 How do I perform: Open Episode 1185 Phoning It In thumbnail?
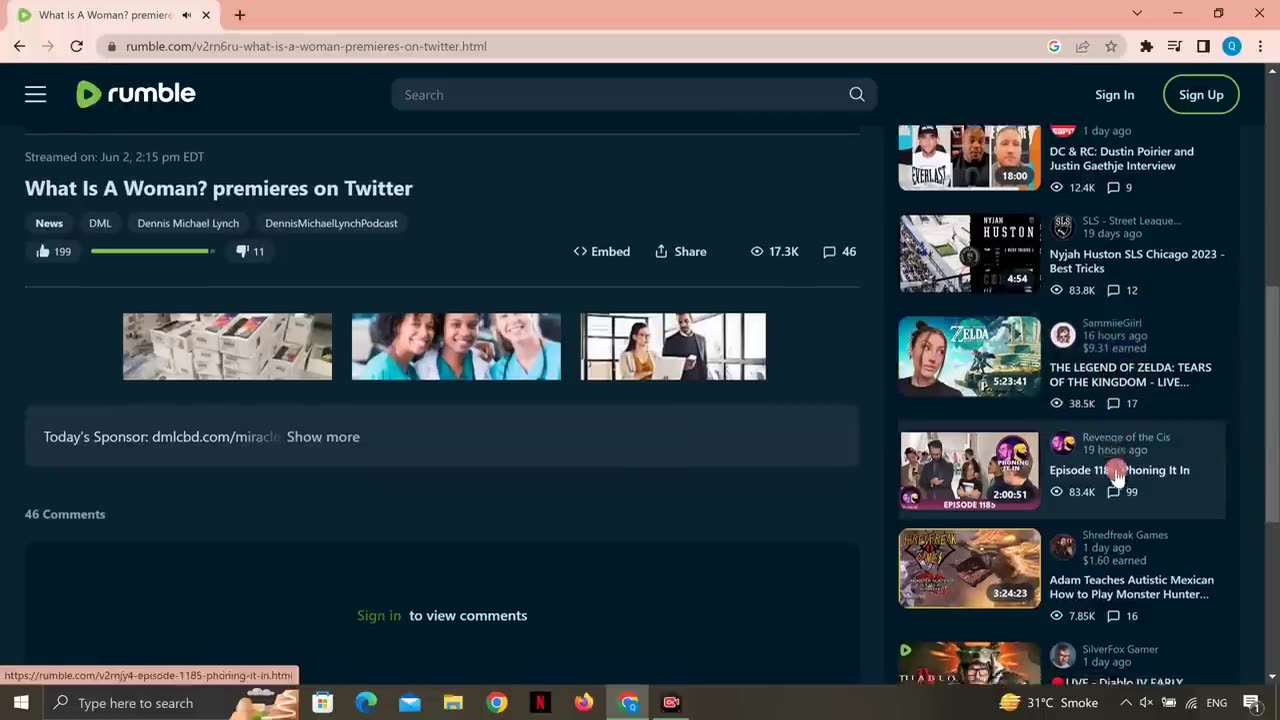(x=969, y=471)
